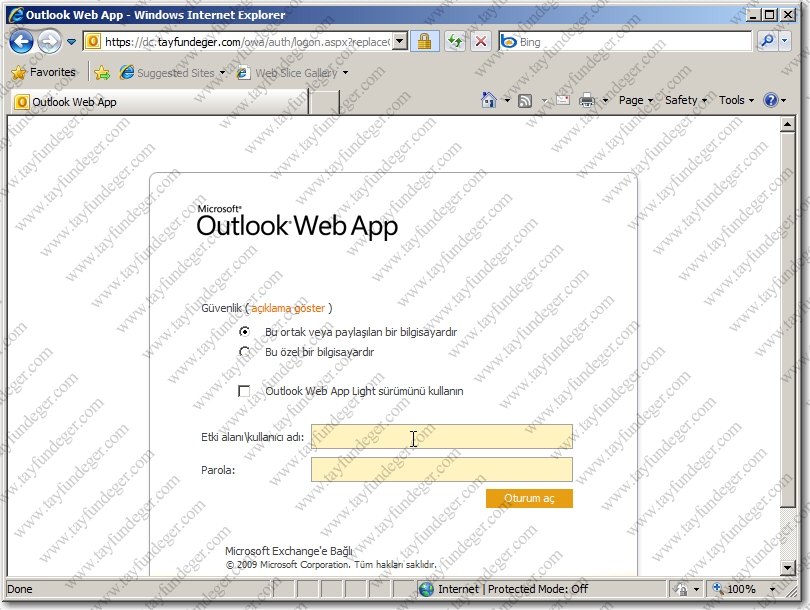Image resolution: width=810 pixels, height=610 pixels.
Task: Open the Tools menu
Action: point(736,100)
